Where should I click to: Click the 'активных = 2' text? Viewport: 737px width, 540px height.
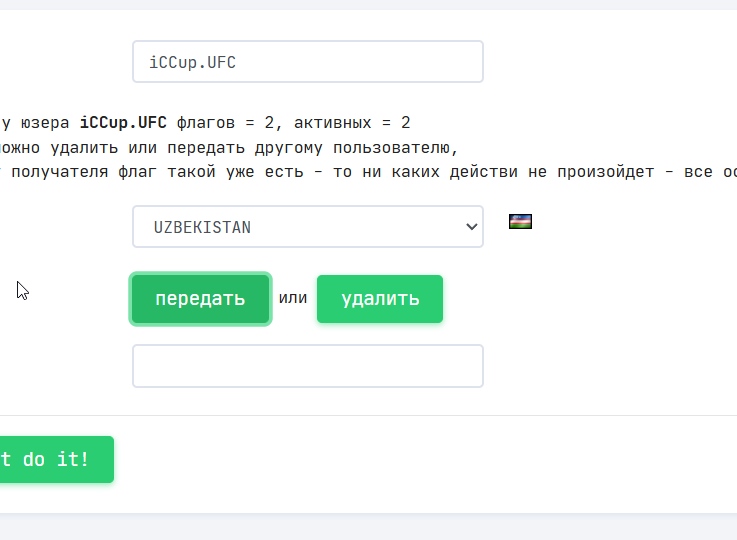[352, 123]
